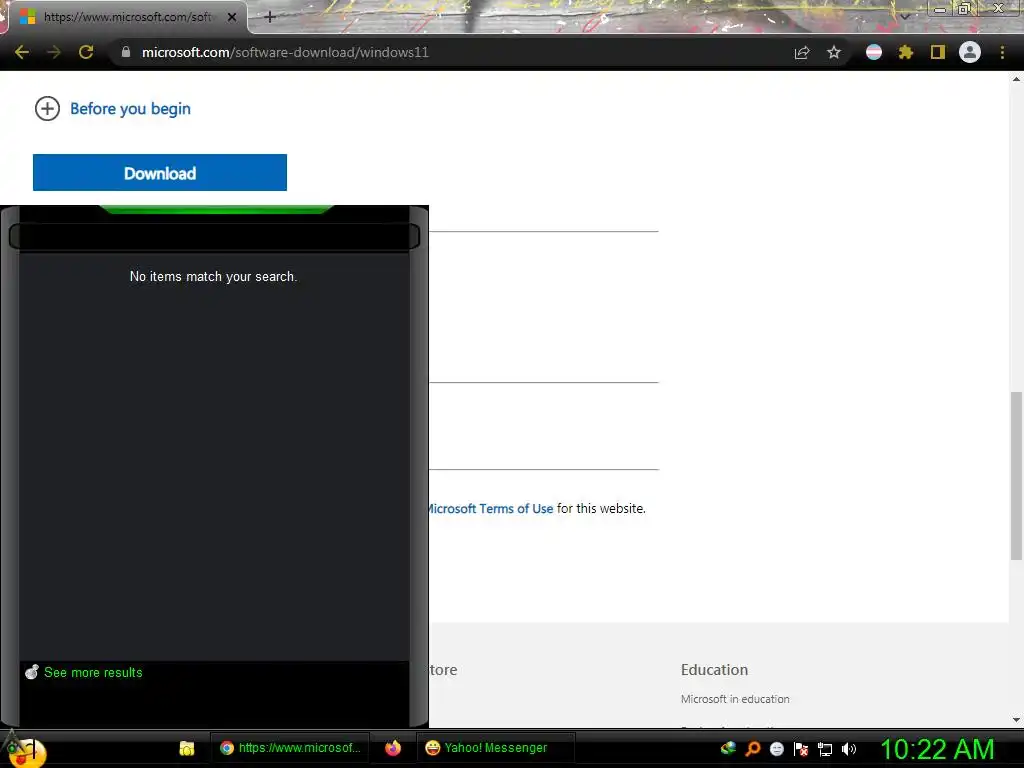Click the Start menu search box

click(x=214, y=236)
